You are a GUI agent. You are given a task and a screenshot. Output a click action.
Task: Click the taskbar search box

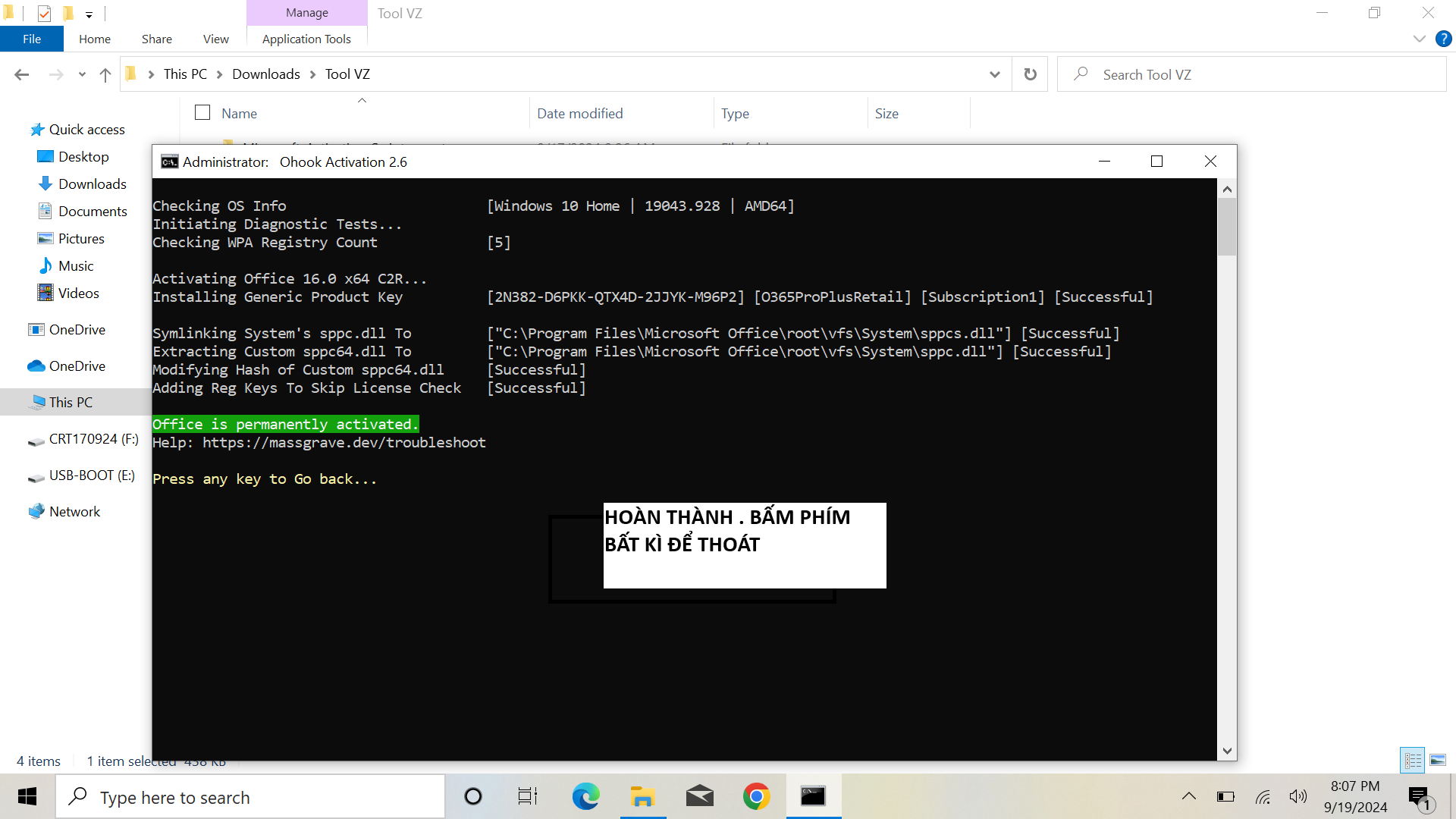tap(250, 797)
